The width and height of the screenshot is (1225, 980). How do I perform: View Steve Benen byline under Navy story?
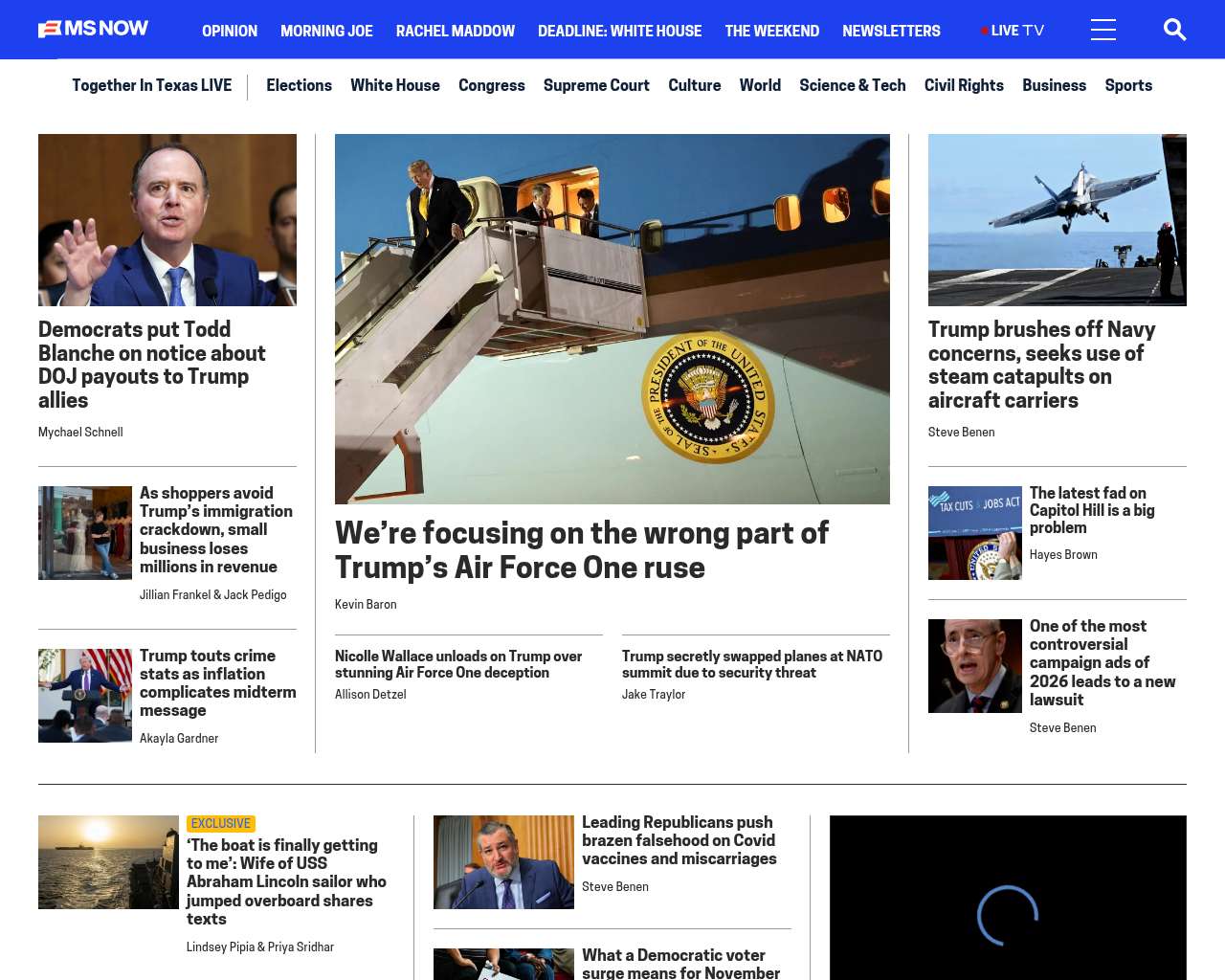[x=962, y=433]
